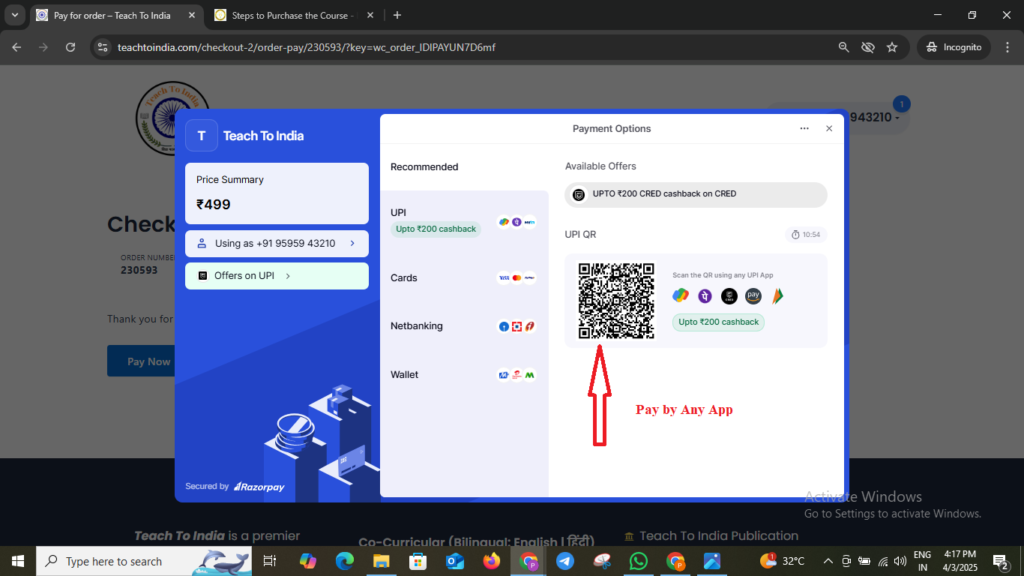Screen dimensions: 1024x576
Task: Open the Chrome three-dot menu
Action: (1008, 47)
